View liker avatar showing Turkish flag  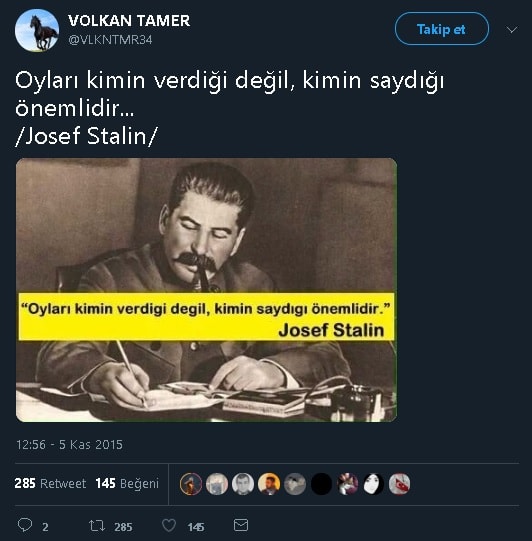(x=400, y=484)
